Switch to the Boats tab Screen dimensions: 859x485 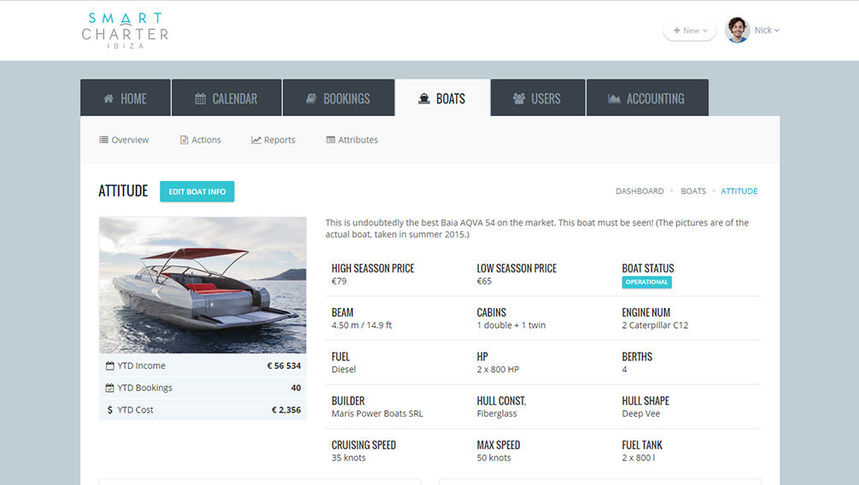click(442, 99)
